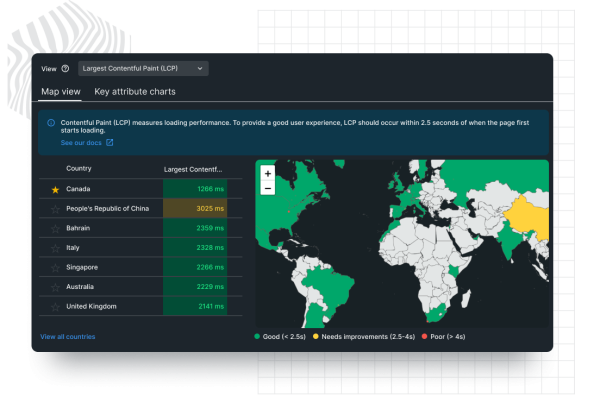Viewport: 600px width, 415px height.
Task: Open the View all countries link
Action: tap(68, 337)
